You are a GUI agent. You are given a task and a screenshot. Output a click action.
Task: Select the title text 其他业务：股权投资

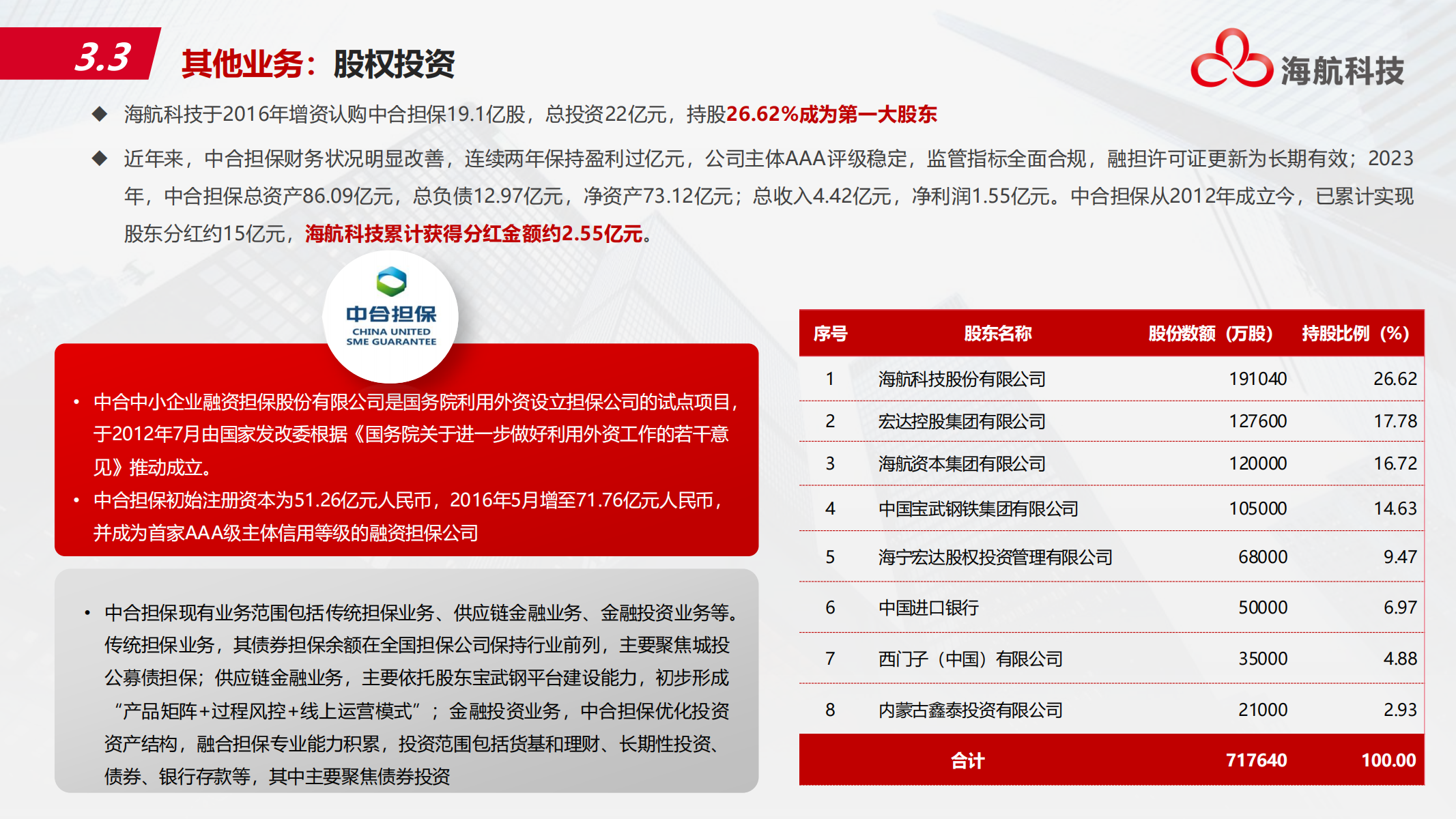point(318,64)
